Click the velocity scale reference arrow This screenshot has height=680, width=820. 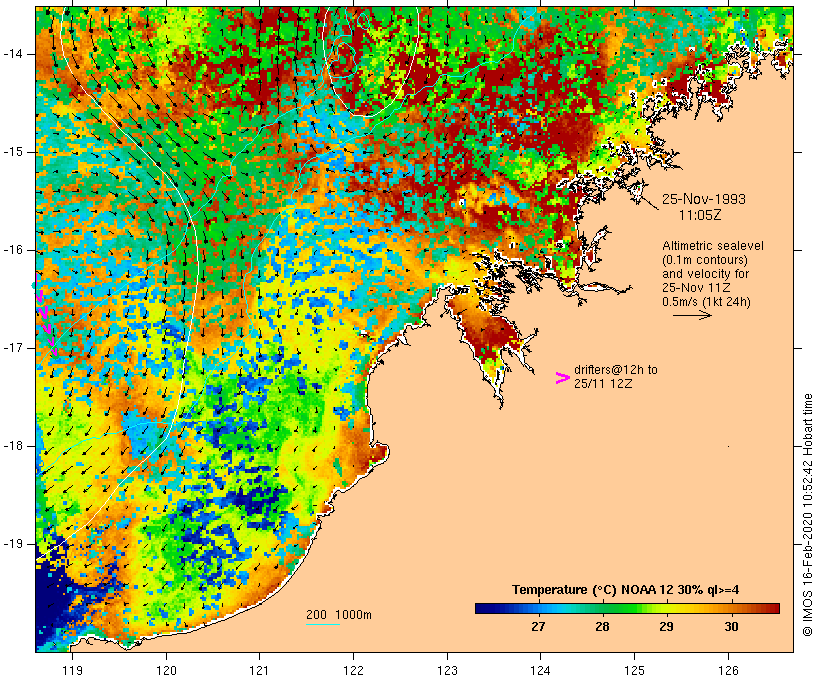coord(691,315)
